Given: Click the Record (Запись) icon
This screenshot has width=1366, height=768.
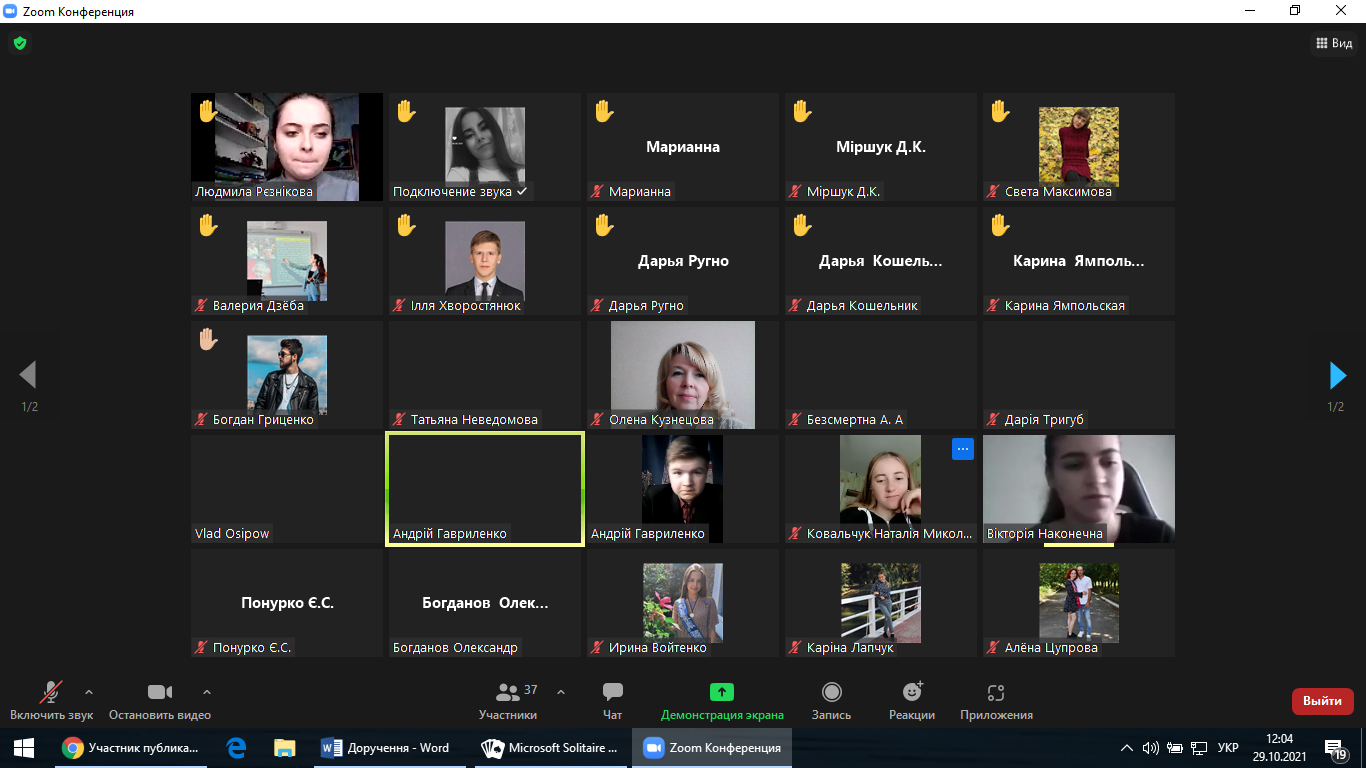Looking at the screenshot, I should 831,692.
